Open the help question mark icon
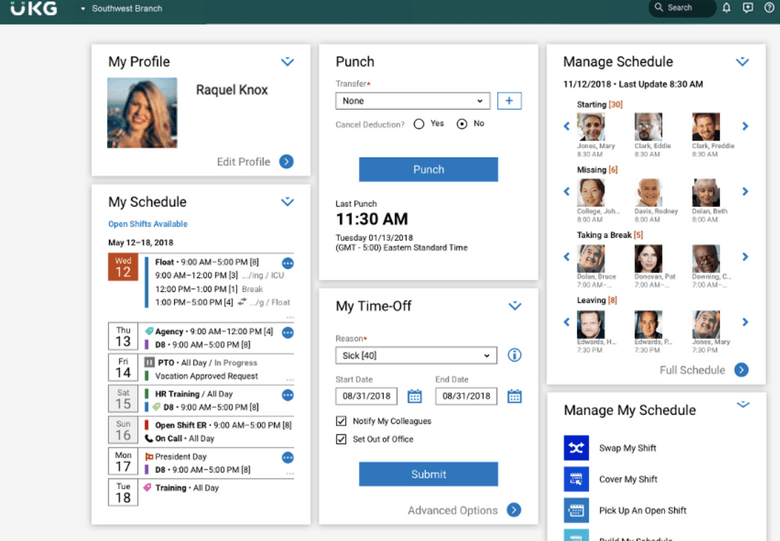 [x=769, y=7]
